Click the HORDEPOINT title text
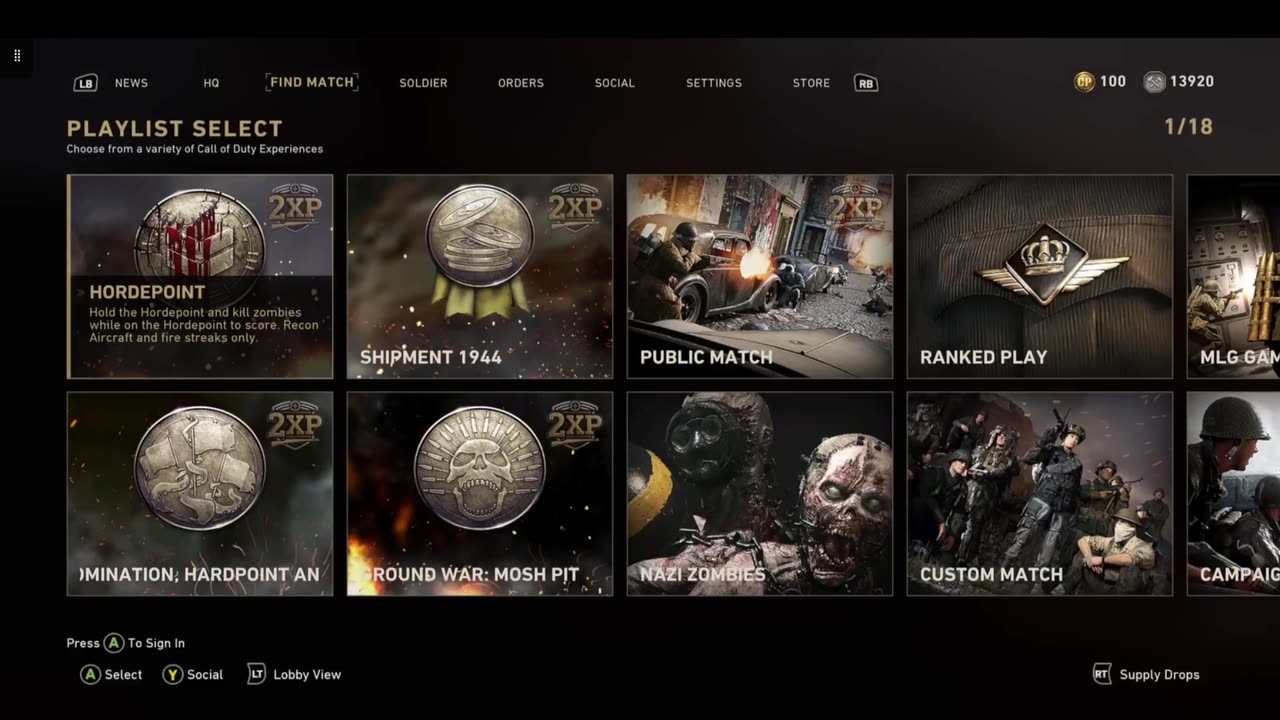The width and height of the screenshot is (1280, 720). click(x=147, y=292)
